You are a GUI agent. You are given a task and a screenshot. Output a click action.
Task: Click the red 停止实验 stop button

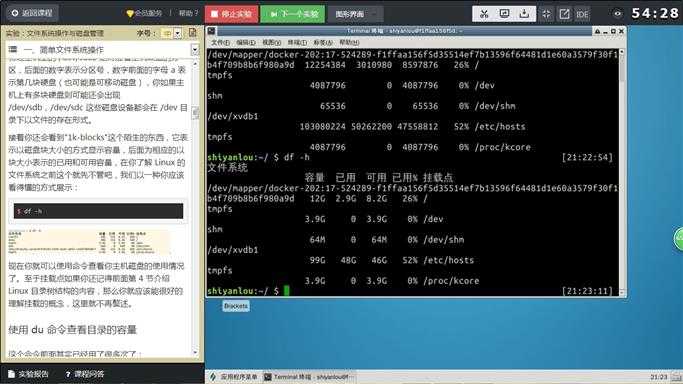click(x=231, y=14)
